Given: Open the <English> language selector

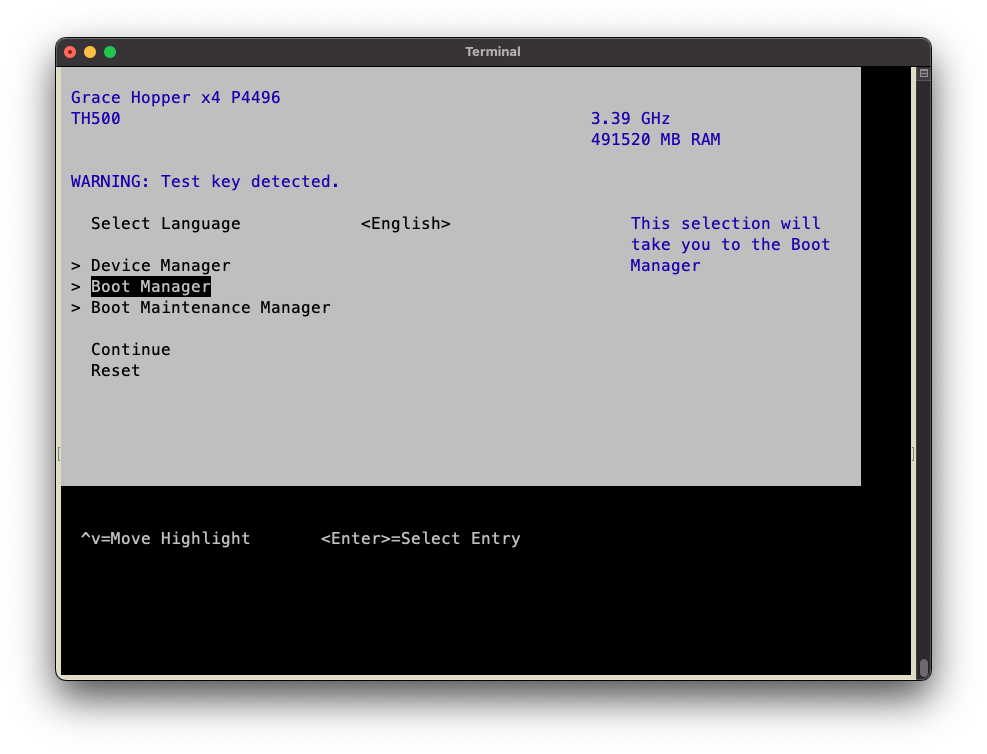Looking at the screenshot, I should [405, 224].
